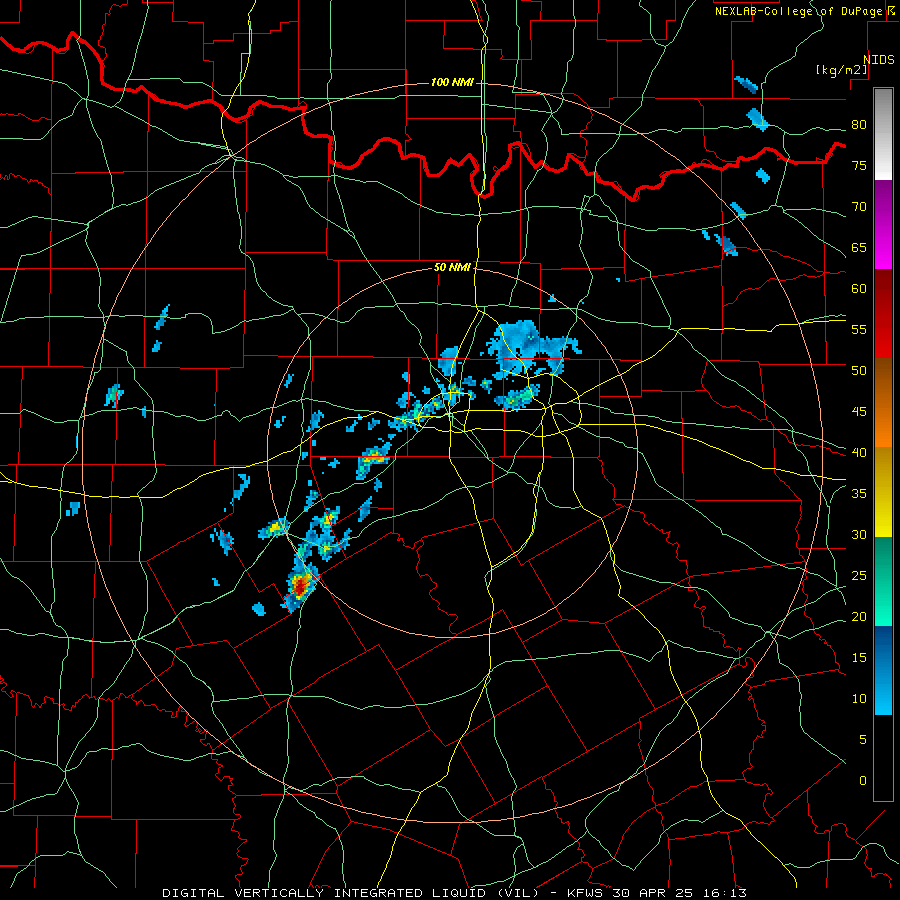
Task: Click the 20 value on the VIL scale
Action: (859, 617)
